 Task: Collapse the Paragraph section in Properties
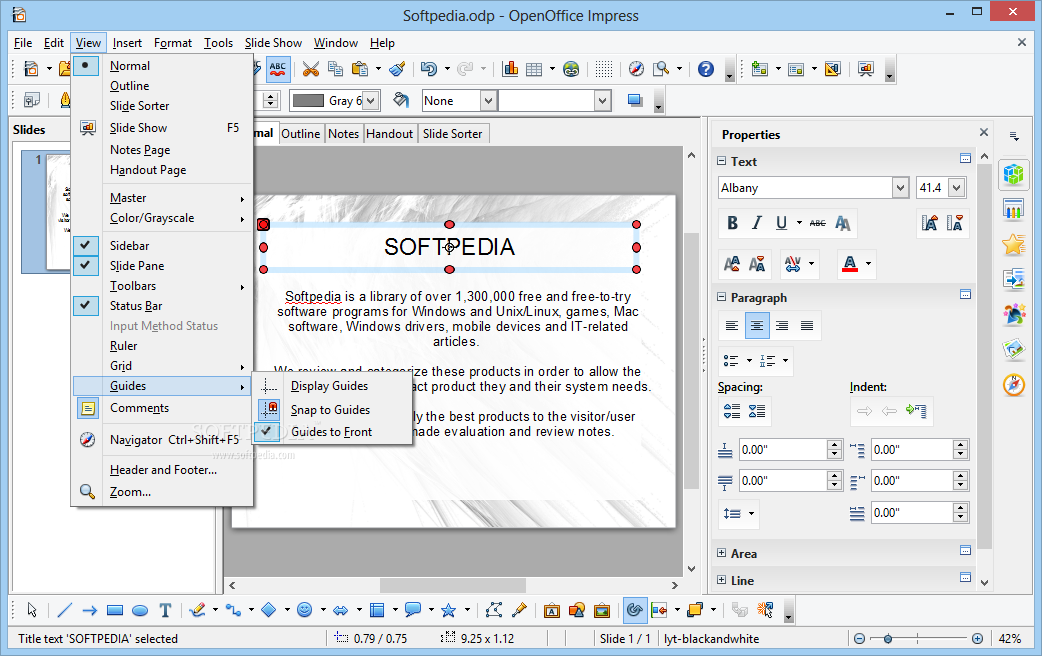pos(722,297)
